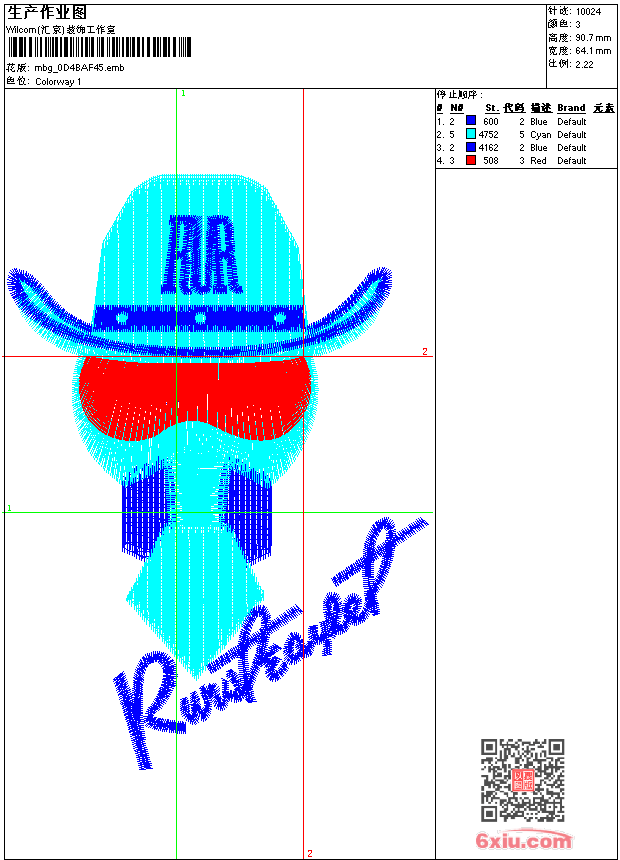Select the cyan thread color swatch

pyautogui.click(x=471, y=134)
